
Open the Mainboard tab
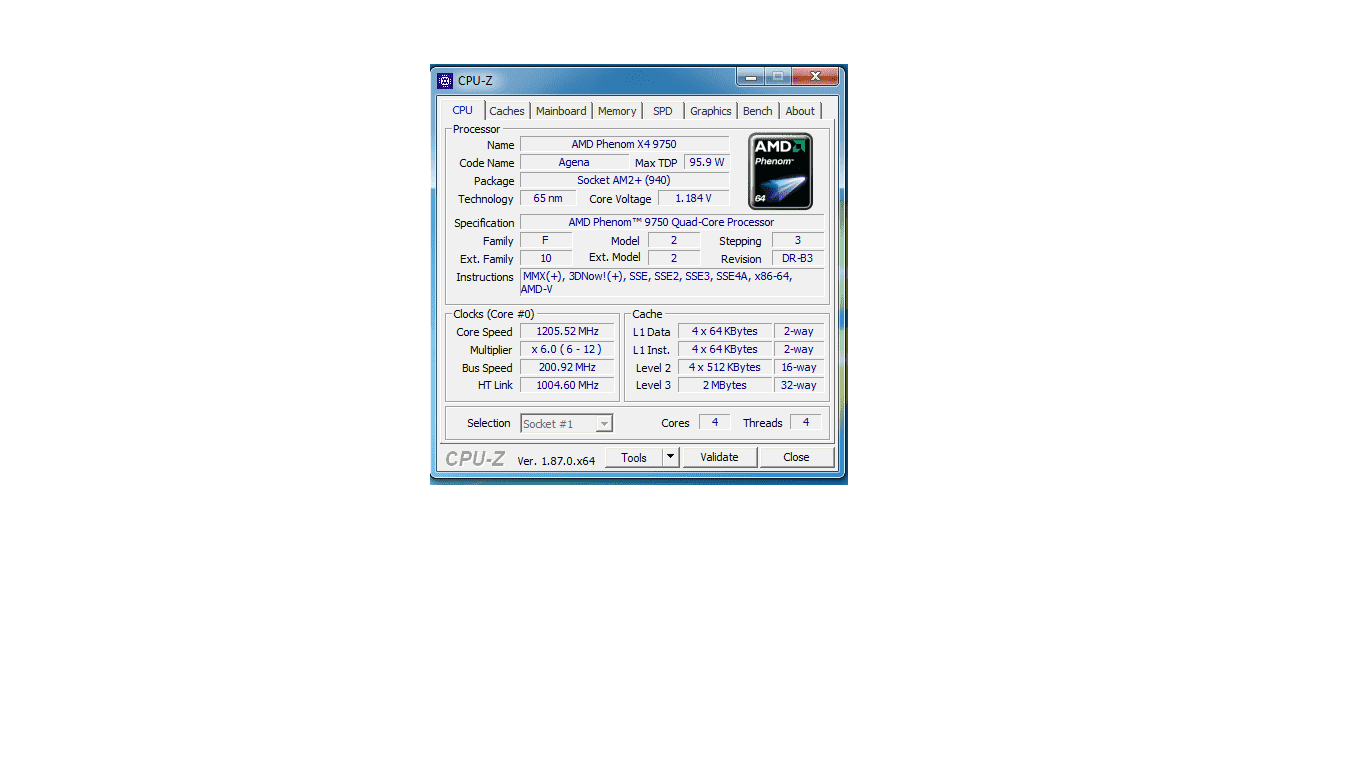pyautogui.click(x=561, y=111)
